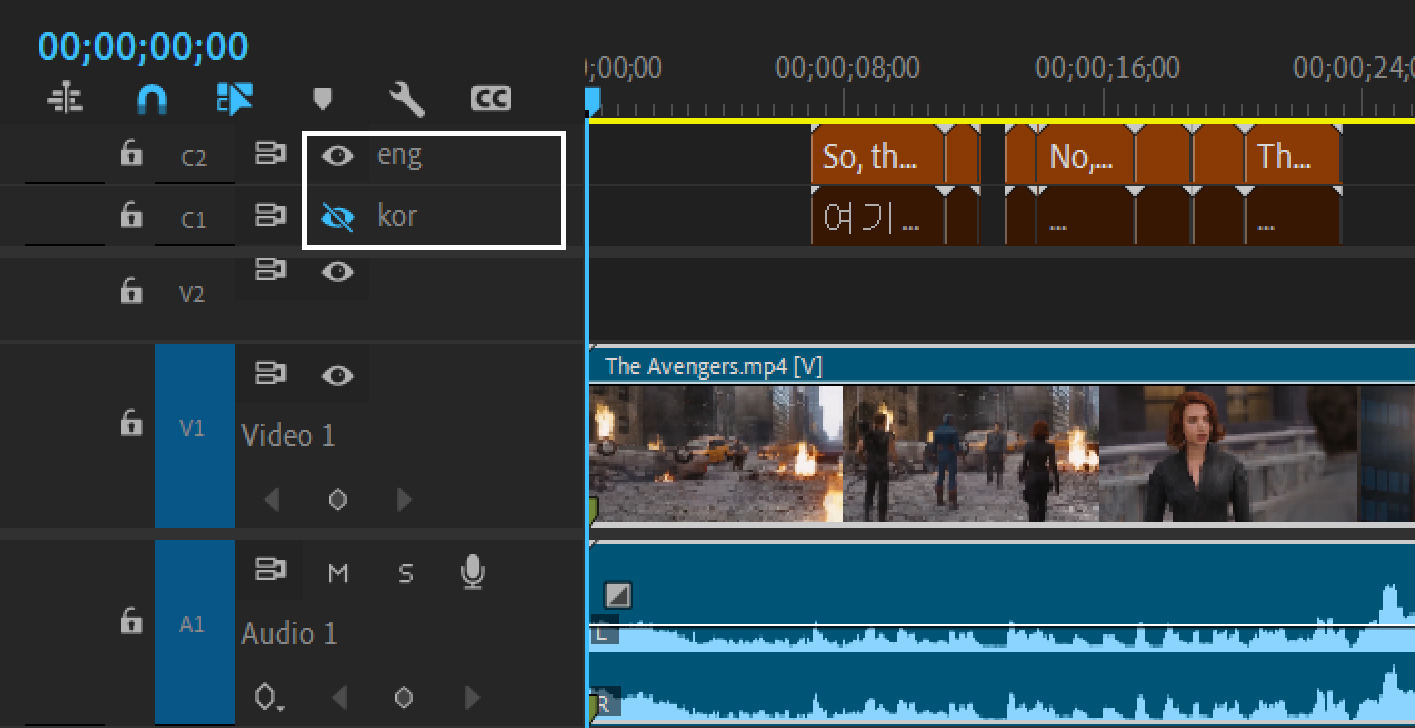
Task: Add a marker with the marker icon
Action: 322,98
